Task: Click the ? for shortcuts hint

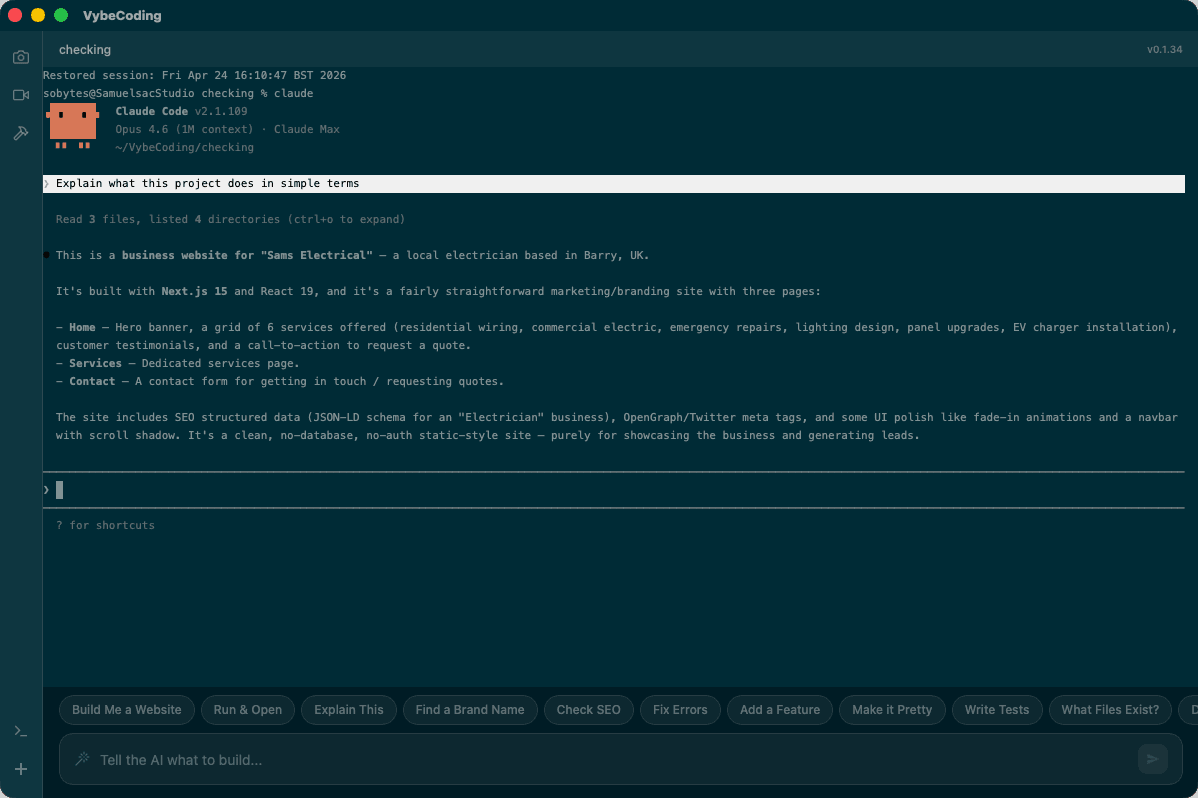Action: point(105,525)
